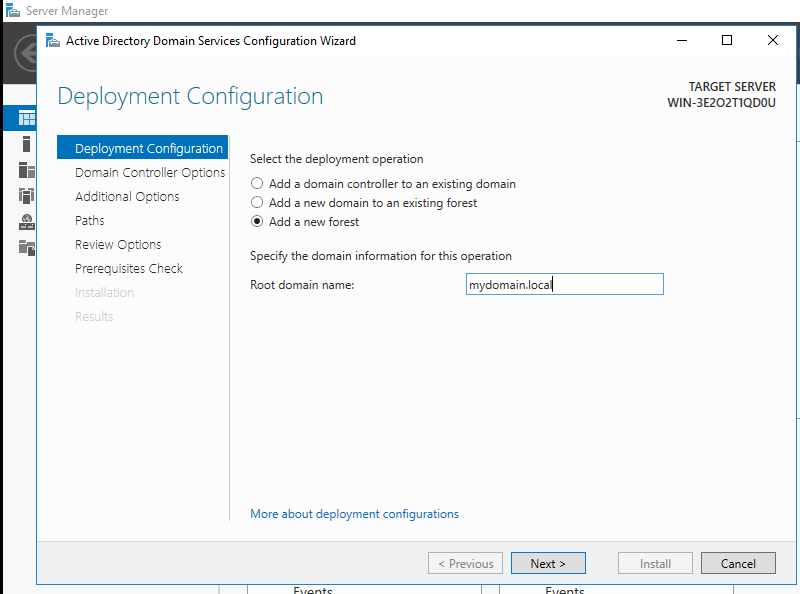Click the wizard title bar icon
800x594 pixels.
[52, 41]
